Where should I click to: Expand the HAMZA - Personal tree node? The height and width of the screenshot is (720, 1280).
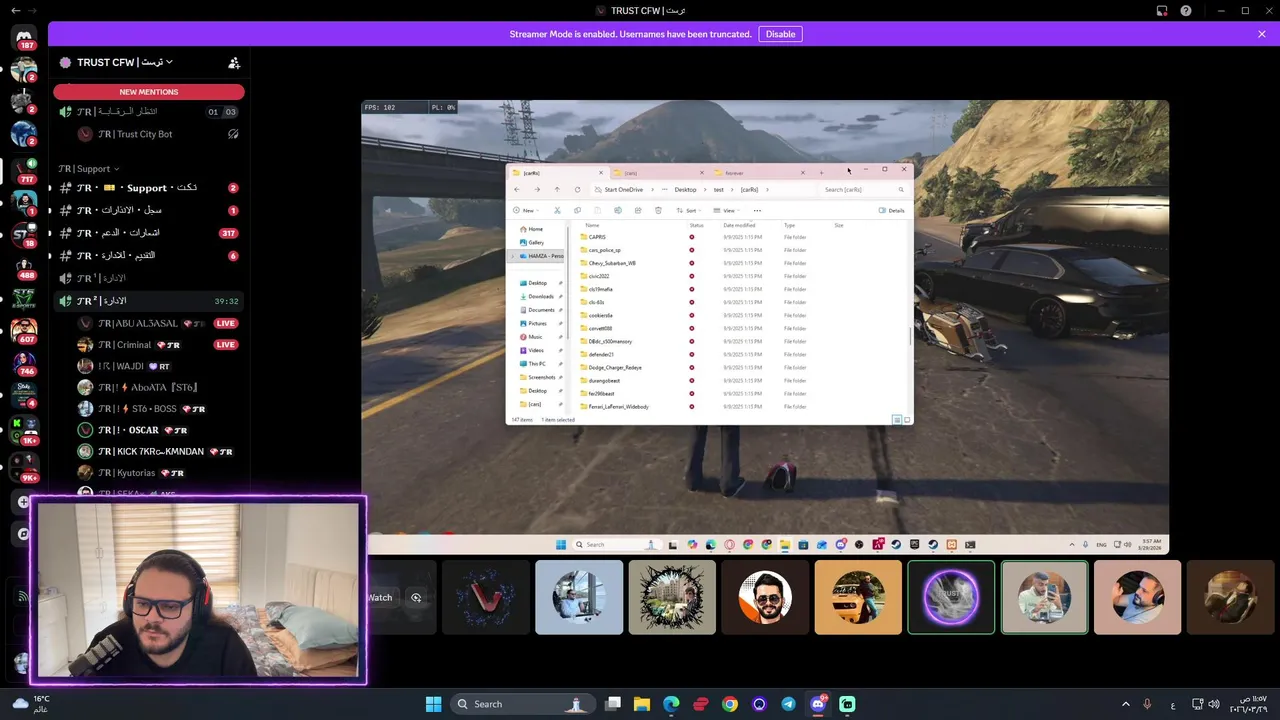[513, 256]
